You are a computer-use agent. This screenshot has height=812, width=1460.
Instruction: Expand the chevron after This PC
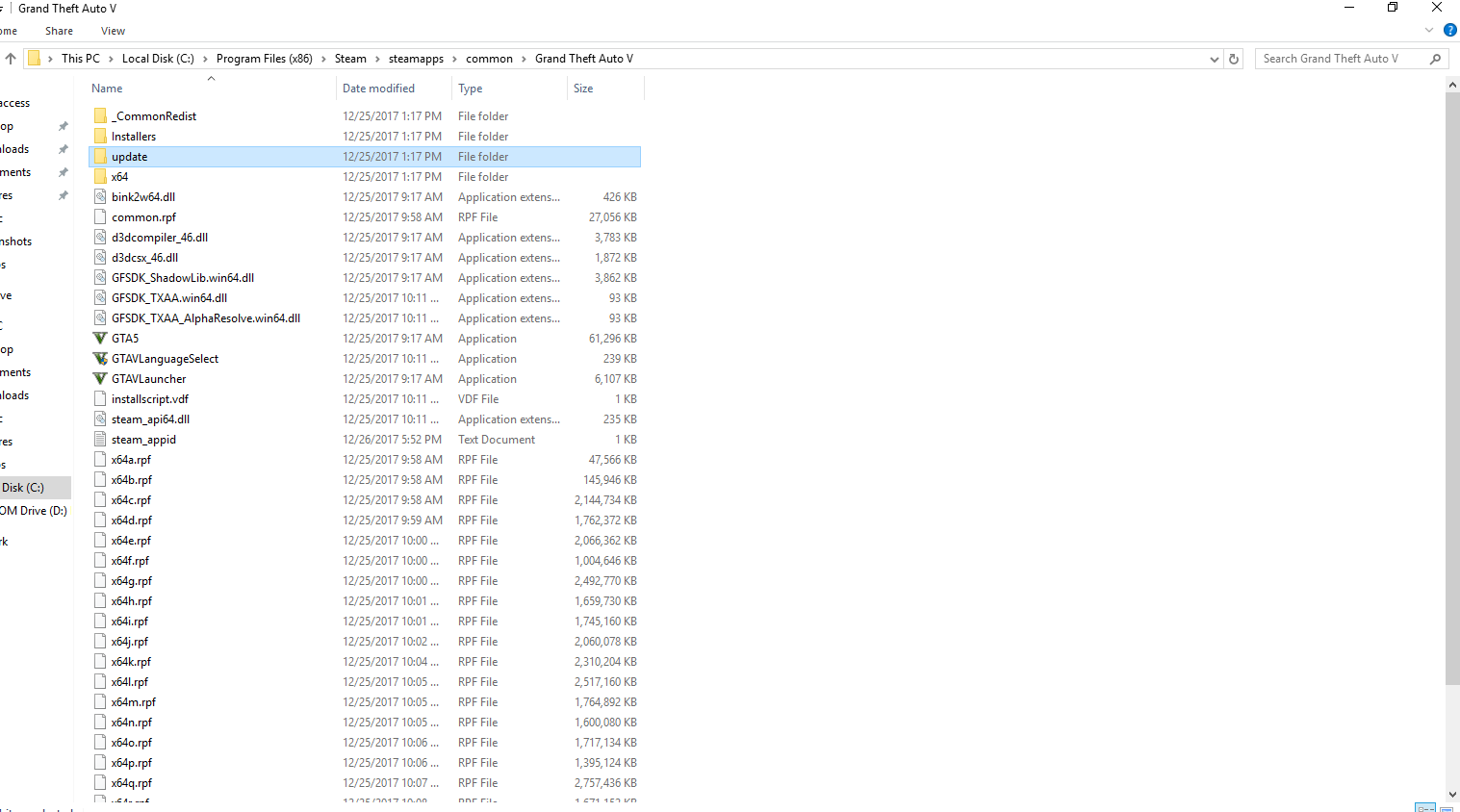pos(111,59)
